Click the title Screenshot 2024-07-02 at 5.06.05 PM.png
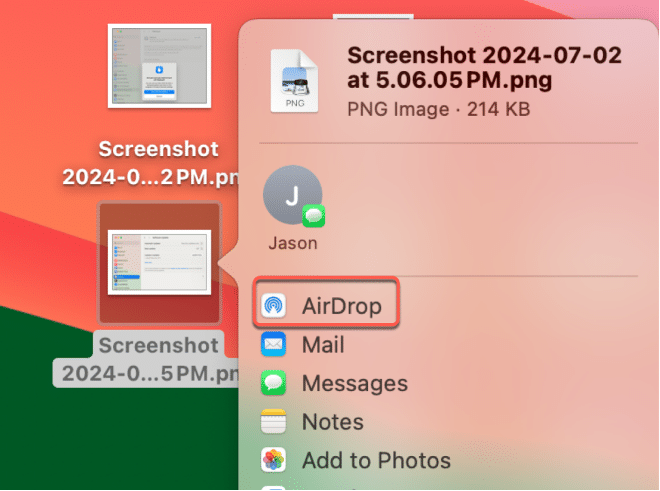The width and height of the screenshot is (660, 491). [484, 68]
